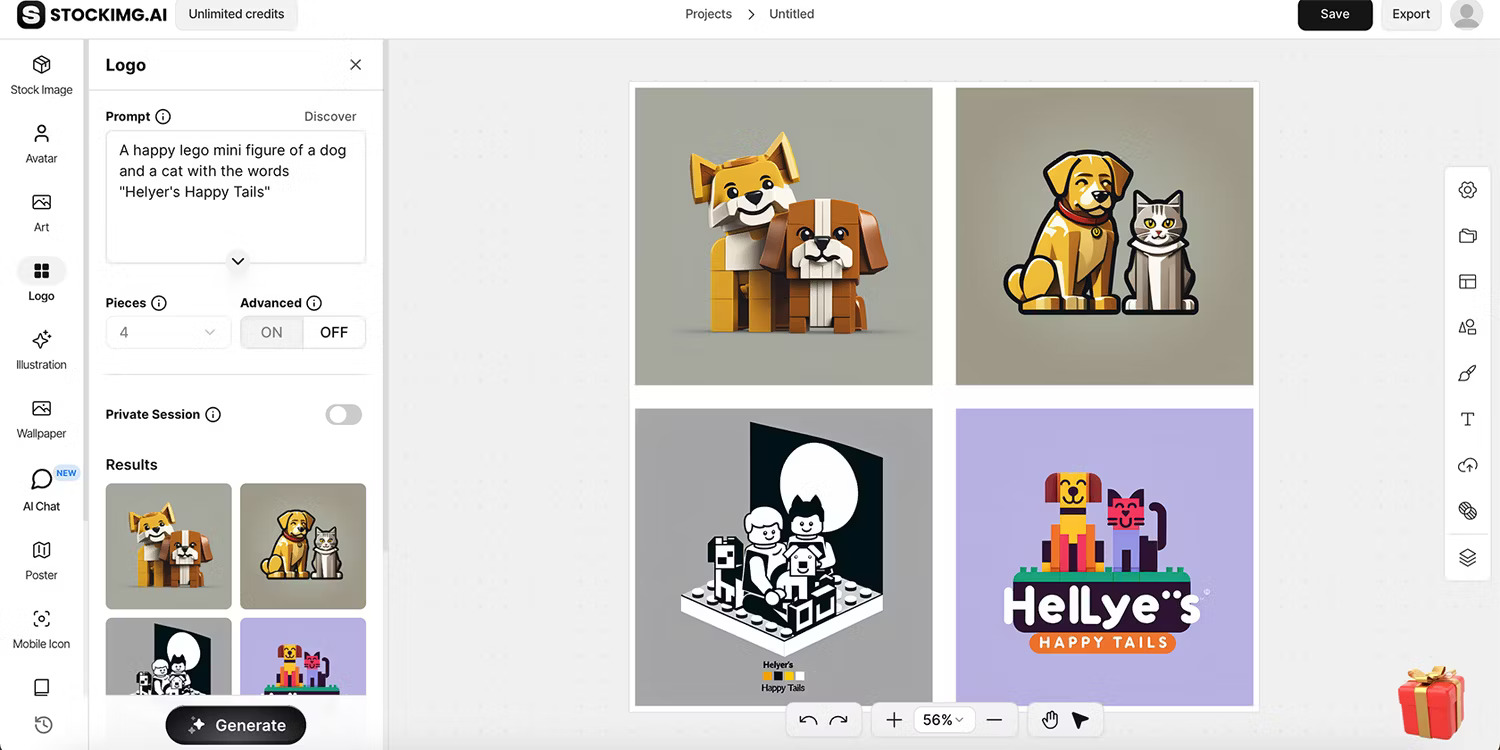Click the Undo arrow
This screenshot has width=1500, height=750.
tap(810, 719)
